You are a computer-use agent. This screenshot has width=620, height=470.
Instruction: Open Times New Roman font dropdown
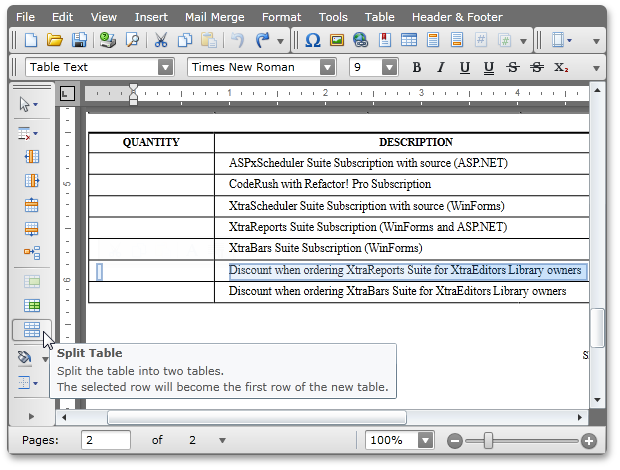click(x=327, y=67)
